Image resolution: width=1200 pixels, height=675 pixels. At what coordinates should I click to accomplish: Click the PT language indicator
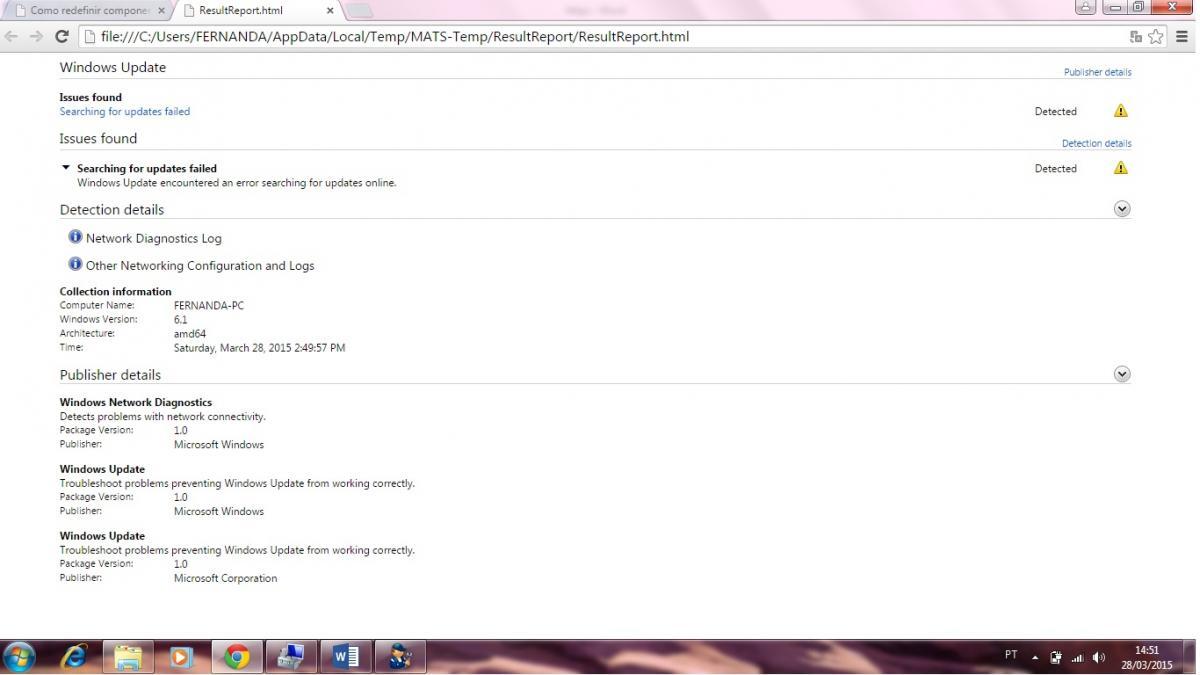point(1011,655)
